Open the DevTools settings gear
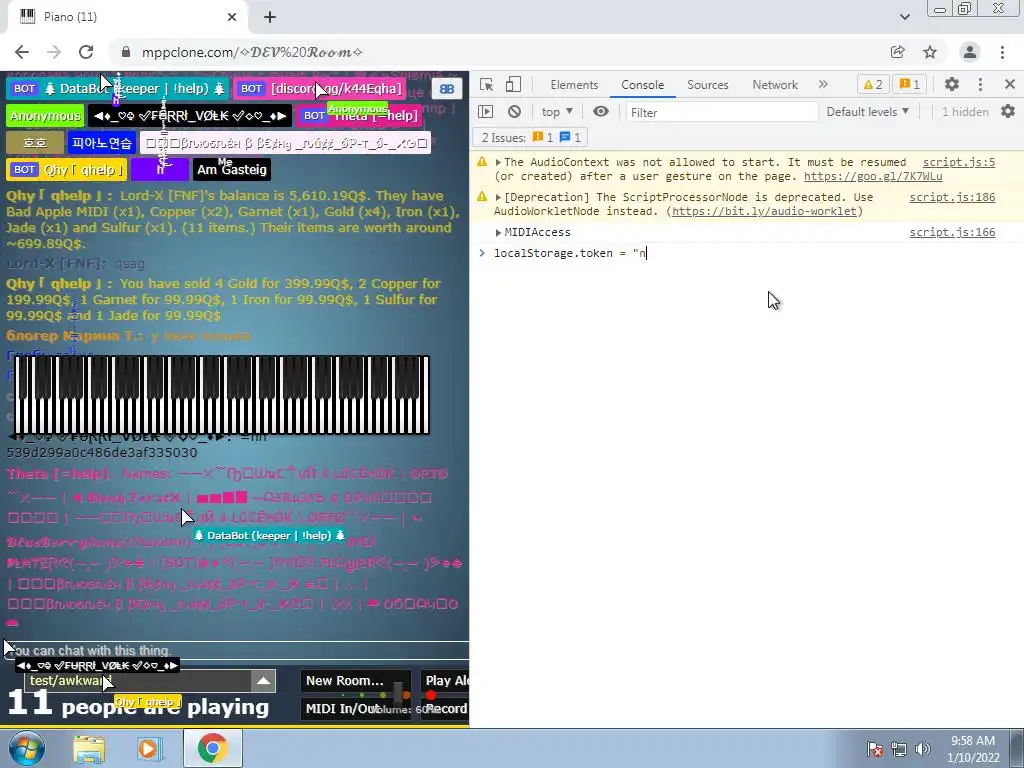 point(952,84)
